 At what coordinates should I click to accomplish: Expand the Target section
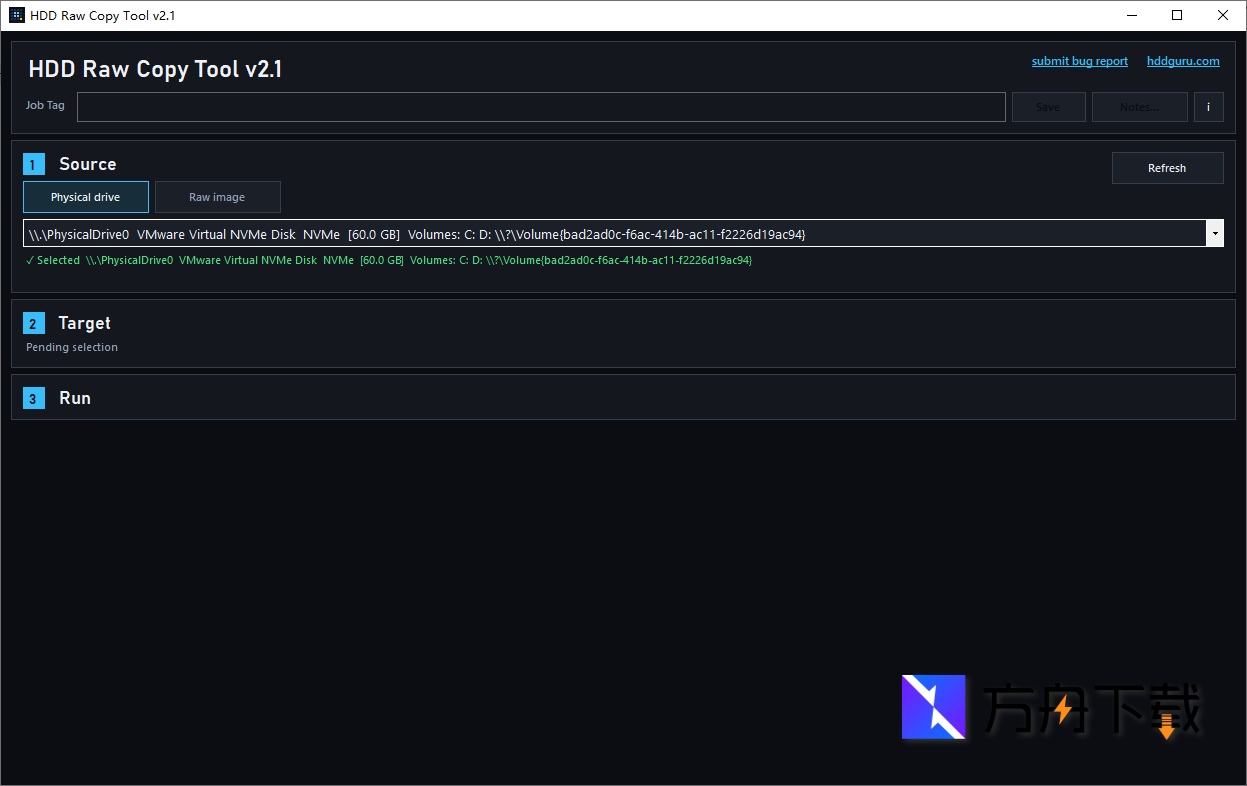coord(85,323)
